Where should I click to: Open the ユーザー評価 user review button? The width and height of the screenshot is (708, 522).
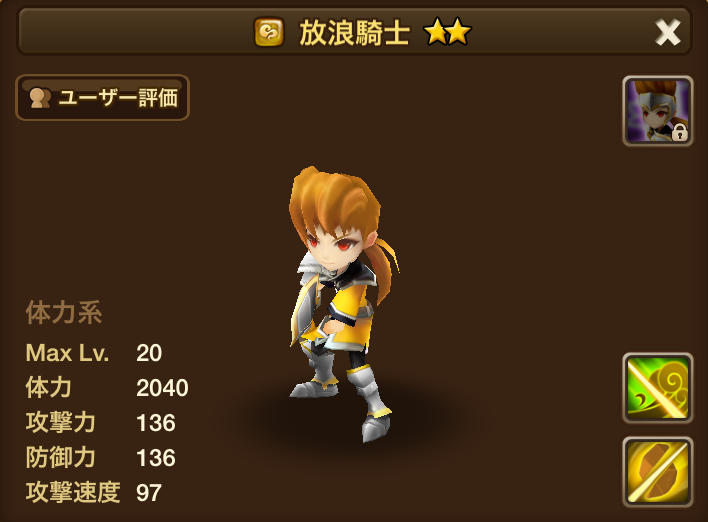[x=102, y=98]
